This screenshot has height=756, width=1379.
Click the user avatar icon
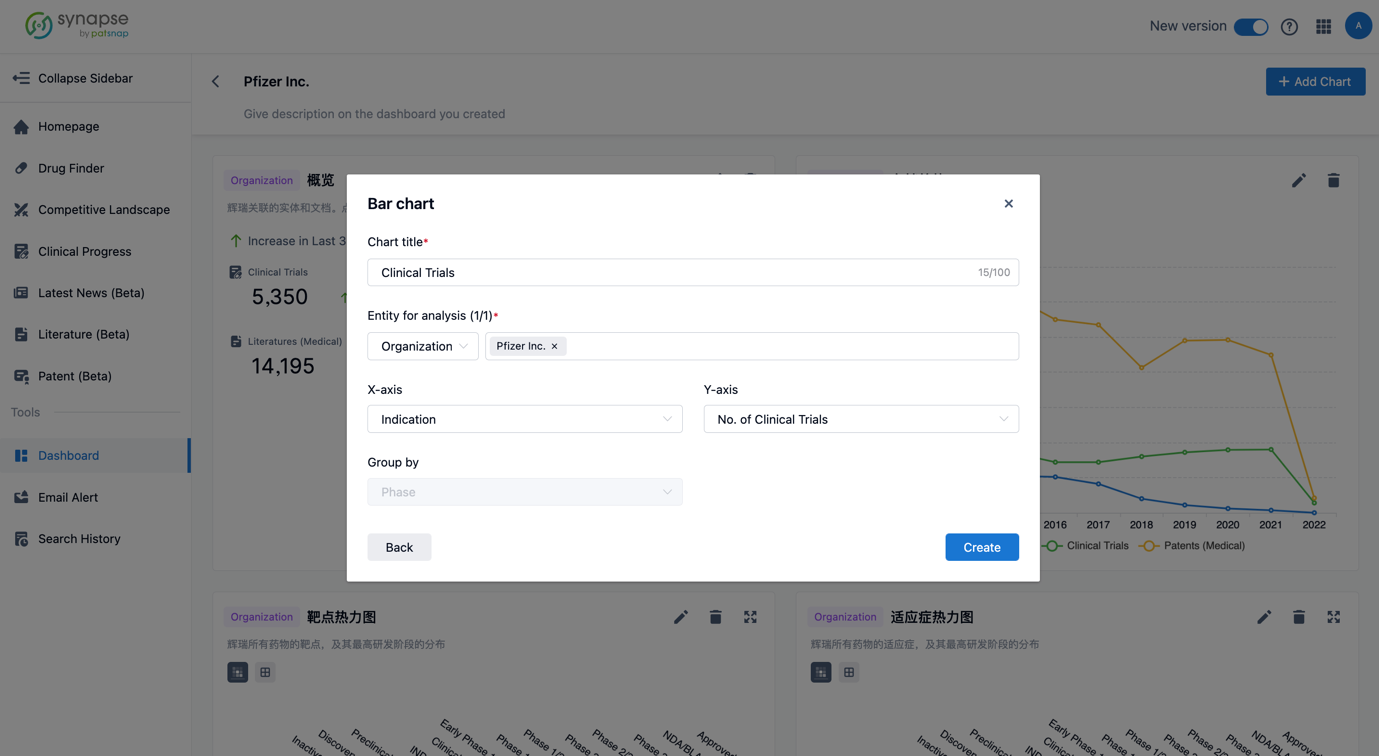point(1357,26)
